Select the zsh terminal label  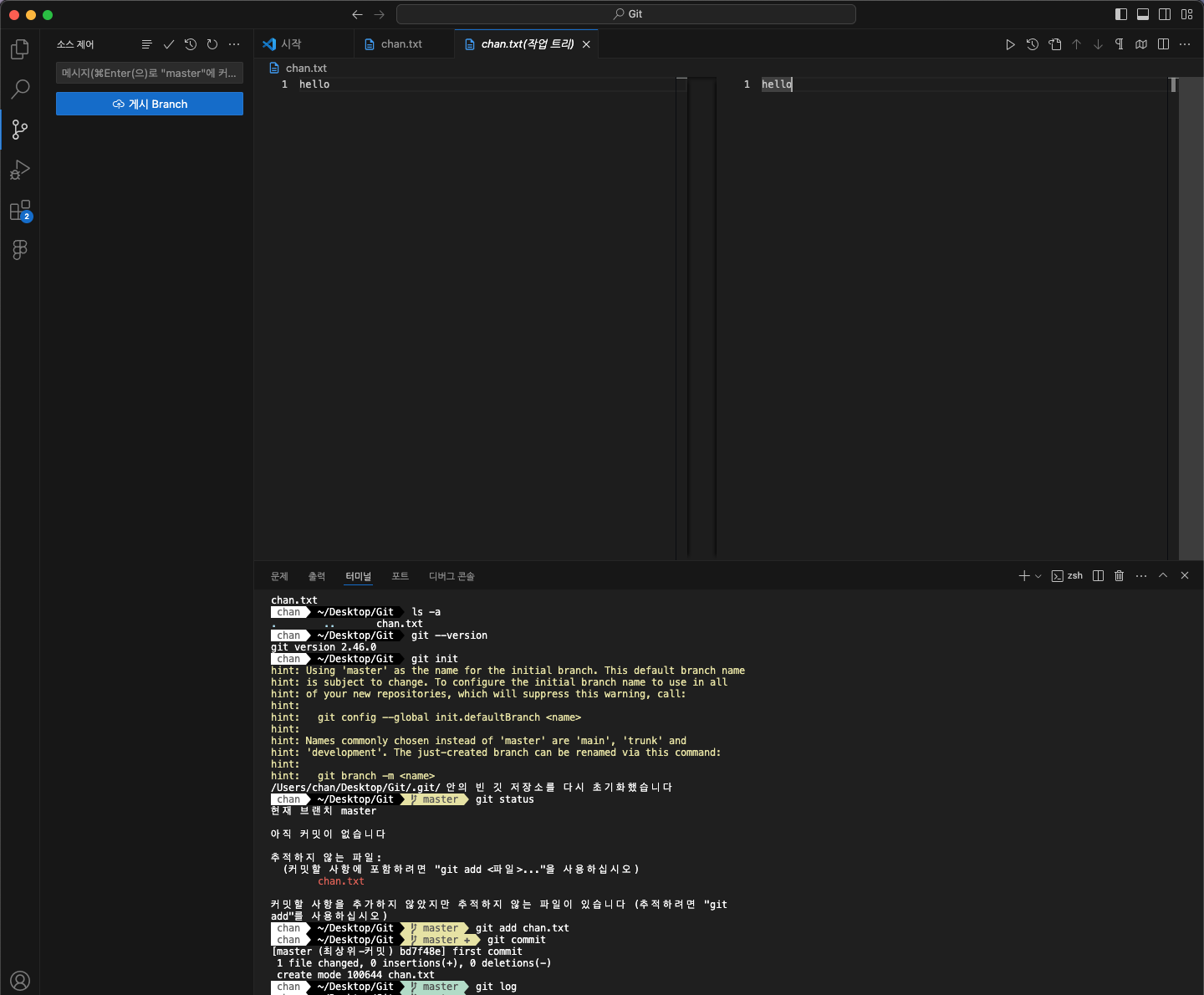pyautogui.click(x=1067, y=576)
